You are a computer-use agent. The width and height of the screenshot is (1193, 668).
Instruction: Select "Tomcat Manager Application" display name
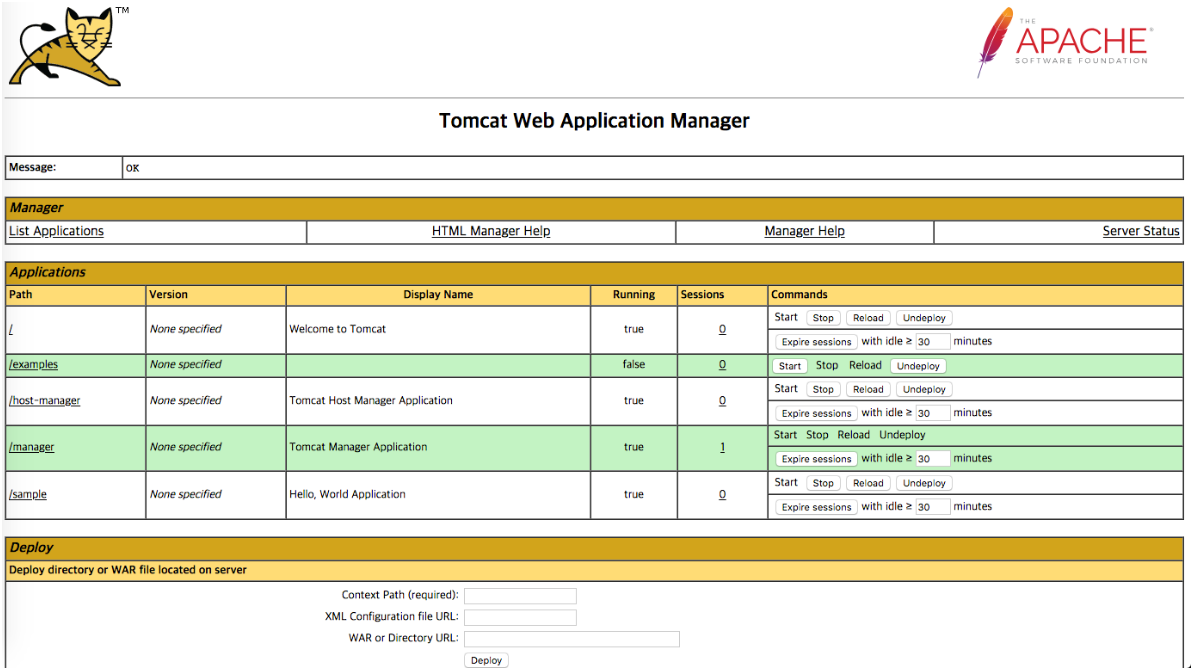358,447
